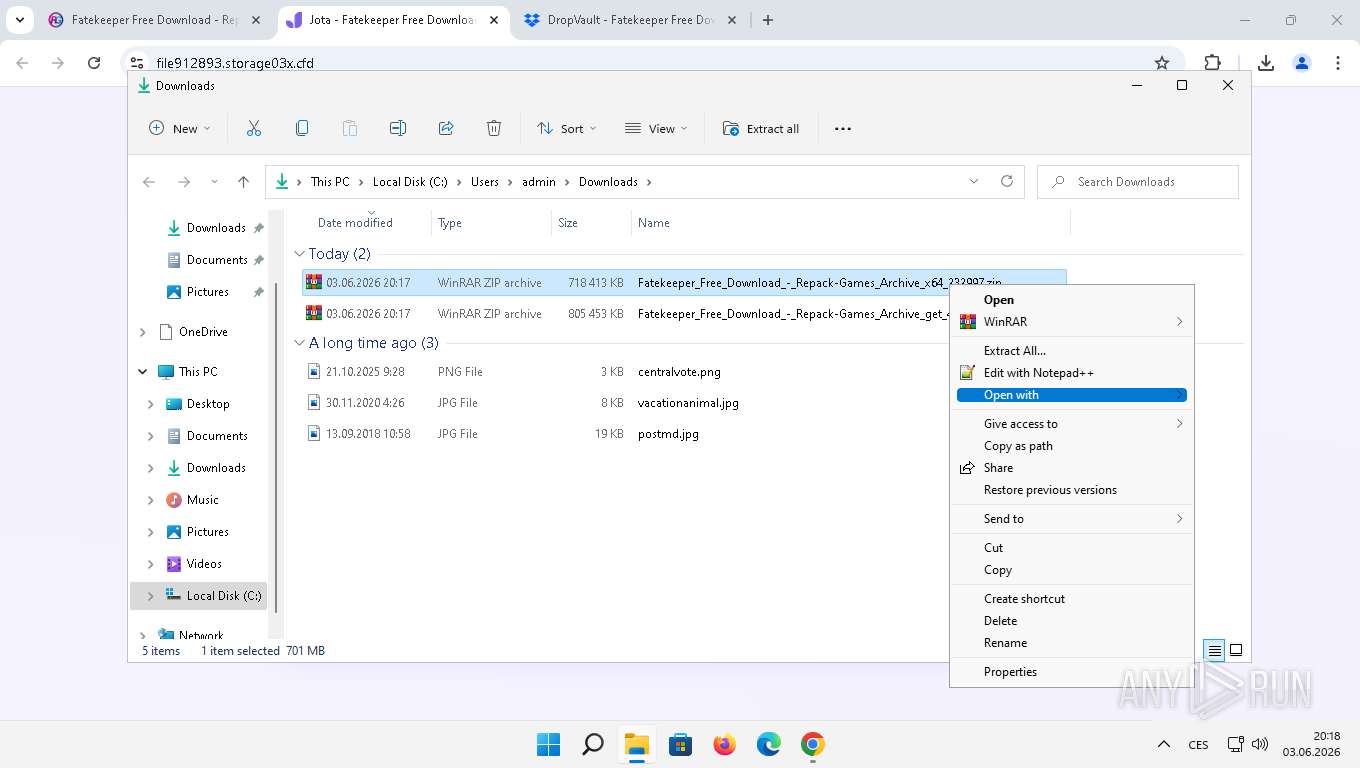Sort by Date modified column header
Screen dimensions: 1360x768
355,223
